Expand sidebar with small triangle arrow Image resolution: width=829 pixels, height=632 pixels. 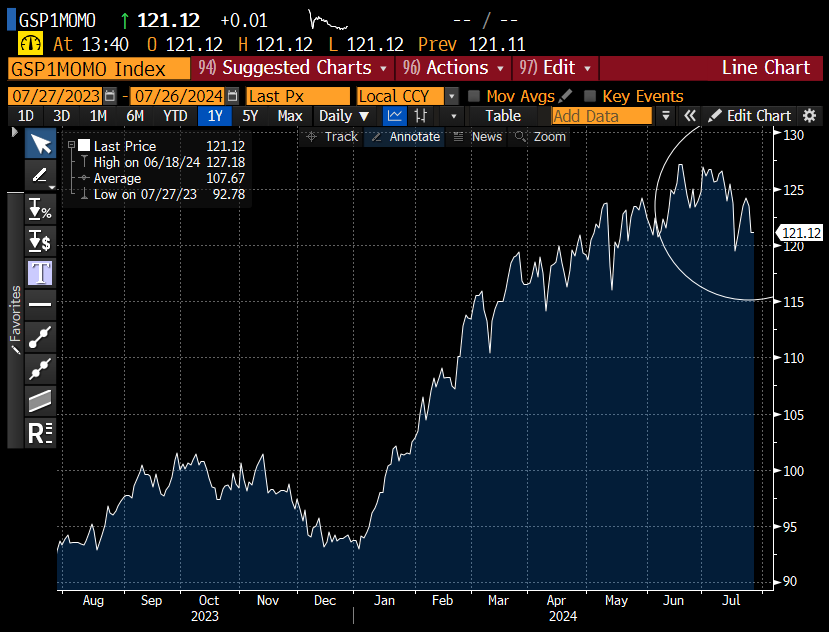point(14,132)
